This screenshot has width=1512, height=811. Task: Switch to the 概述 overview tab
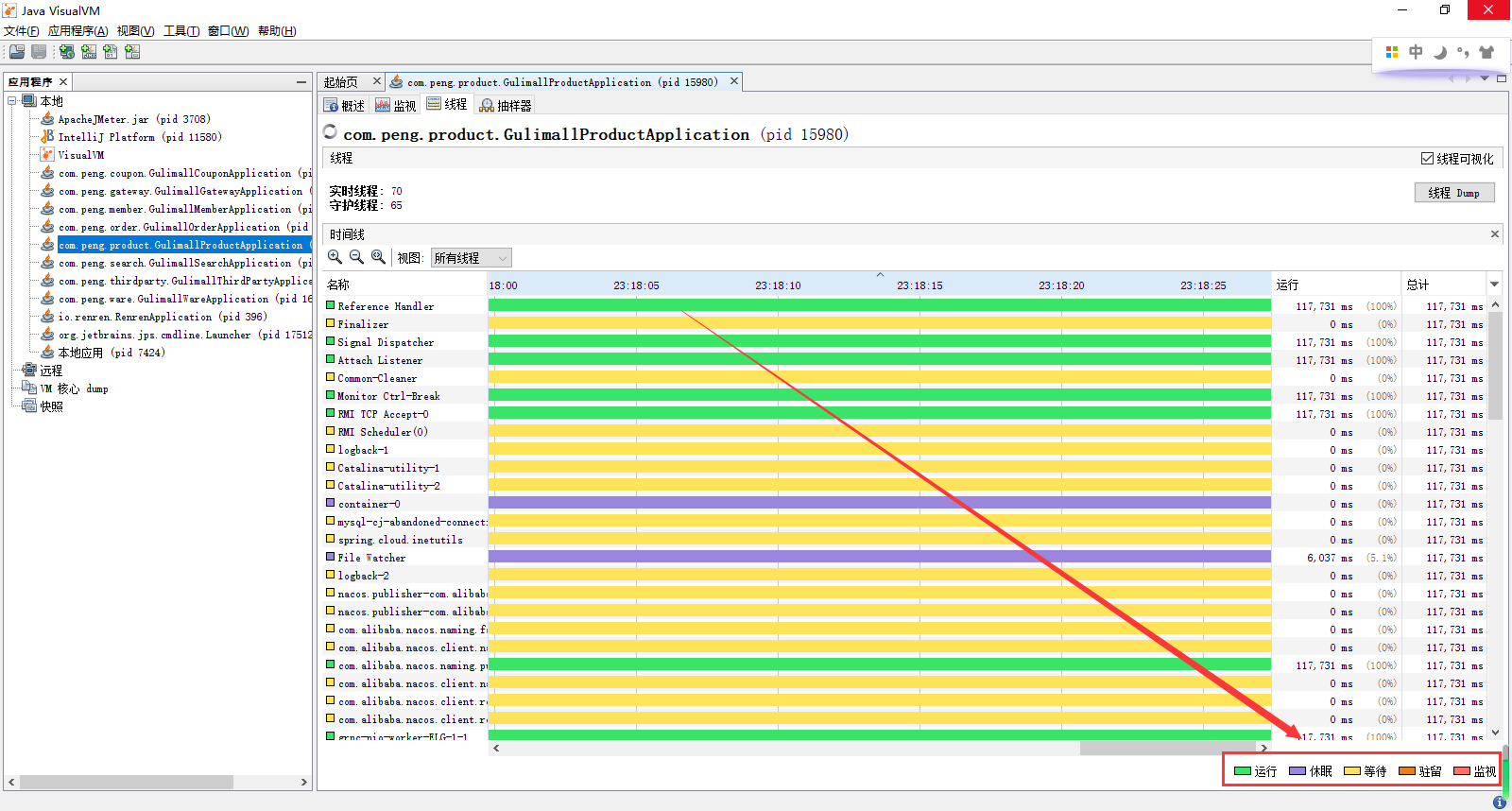click(x=344, y=105)
